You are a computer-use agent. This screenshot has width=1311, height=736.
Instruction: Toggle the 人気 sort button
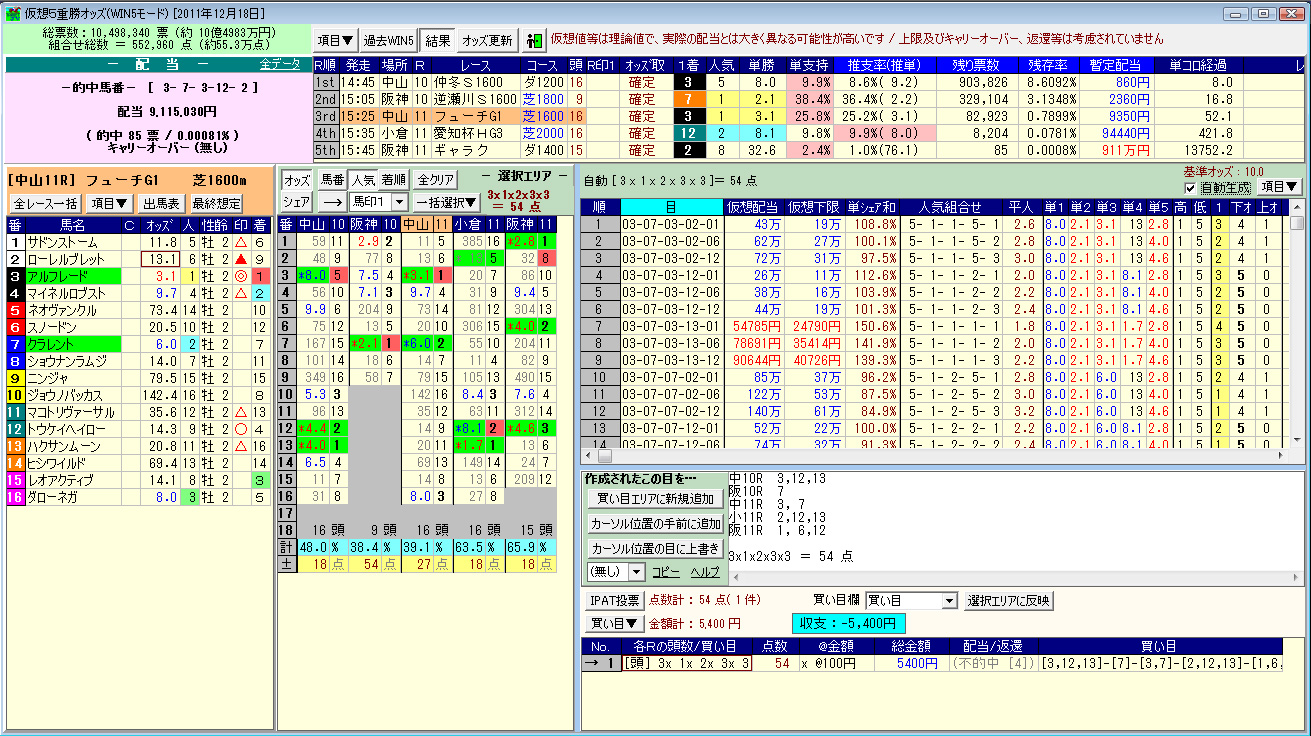coord(362,181)
